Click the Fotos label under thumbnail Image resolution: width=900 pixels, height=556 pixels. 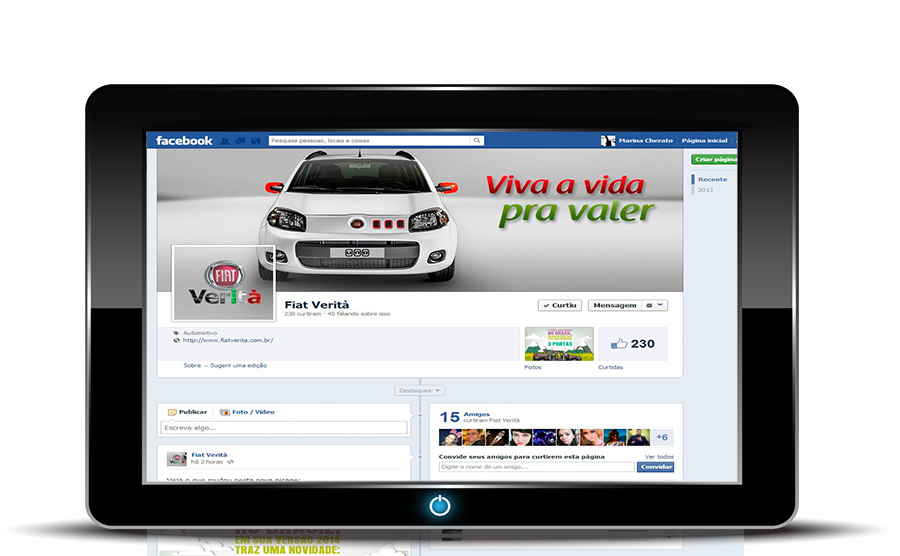click(533, 367)
